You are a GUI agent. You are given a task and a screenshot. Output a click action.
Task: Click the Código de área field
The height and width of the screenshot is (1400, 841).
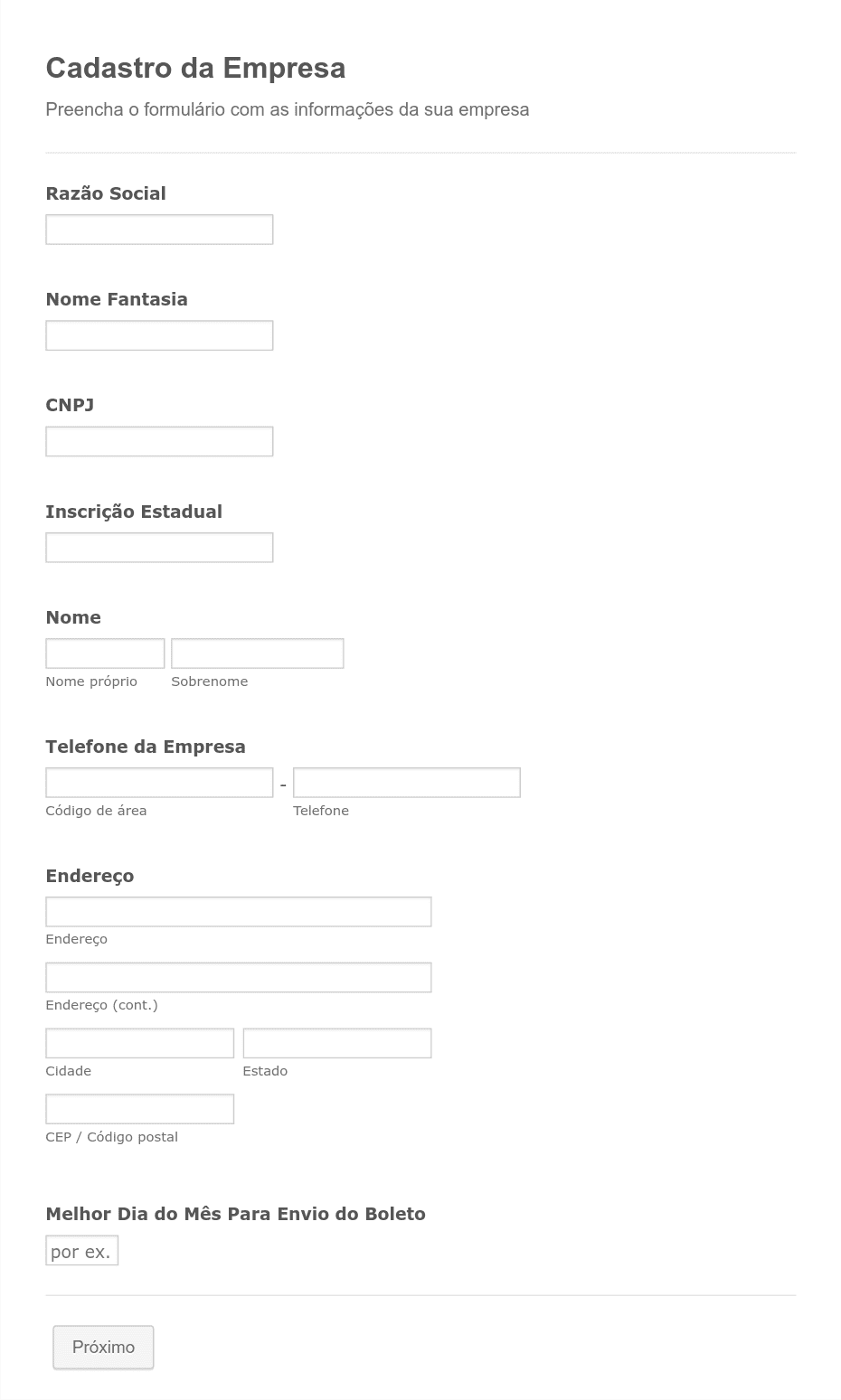point(159,783)
